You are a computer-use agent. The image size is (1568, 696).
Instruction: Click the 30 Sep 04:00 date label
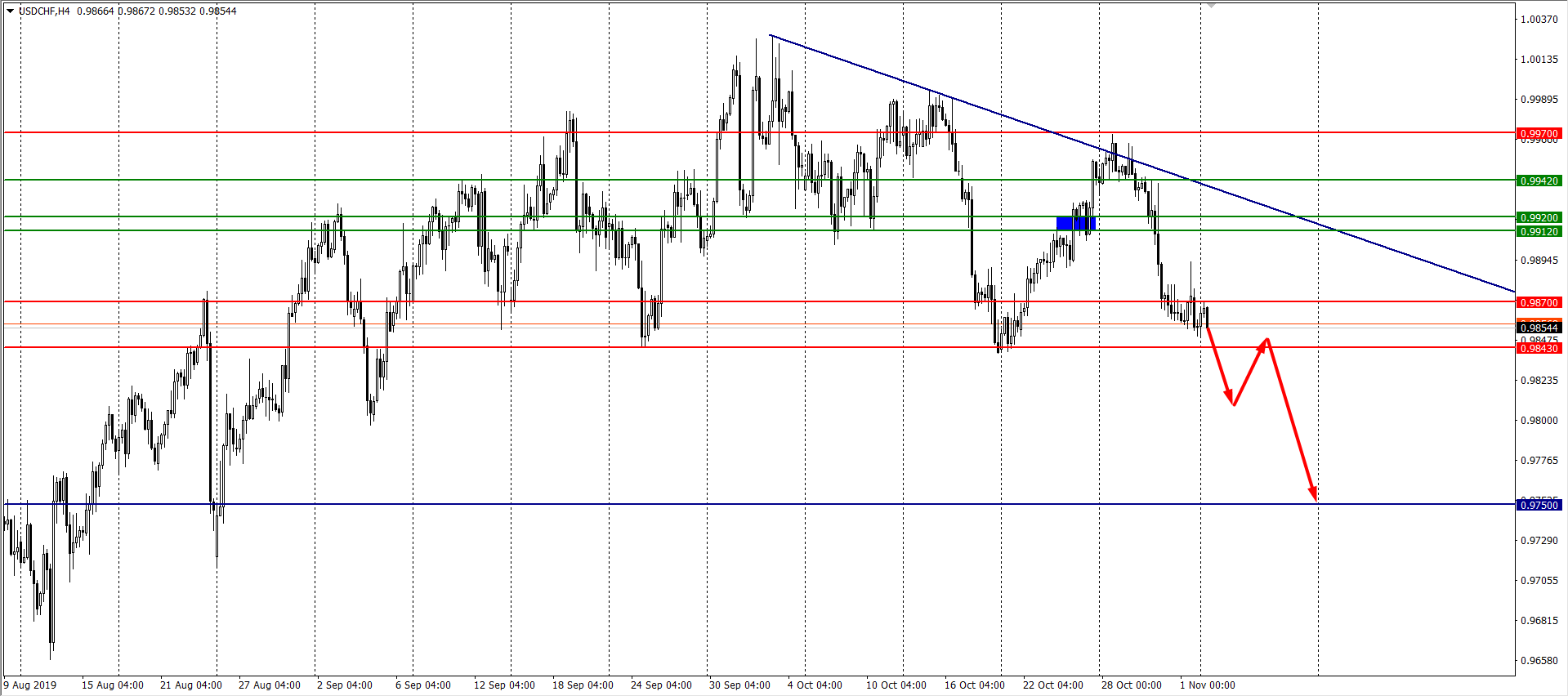(x=739, y=685)
